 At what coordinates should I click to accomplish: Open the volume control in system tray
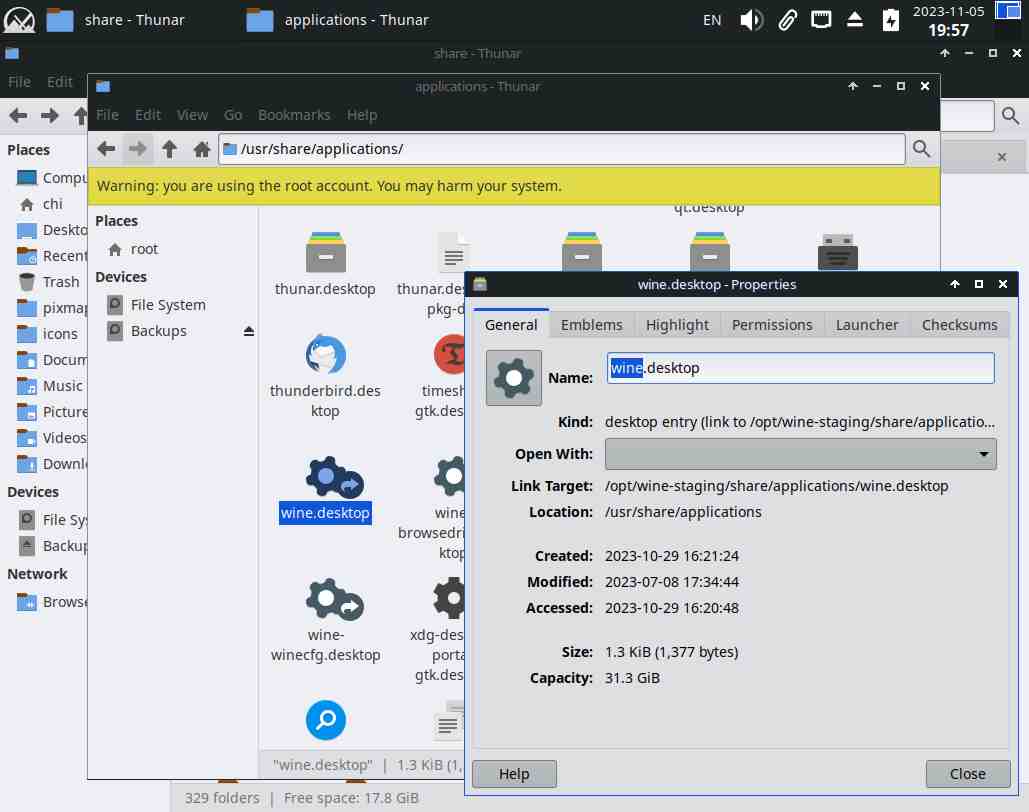click(x=751, y=19)
